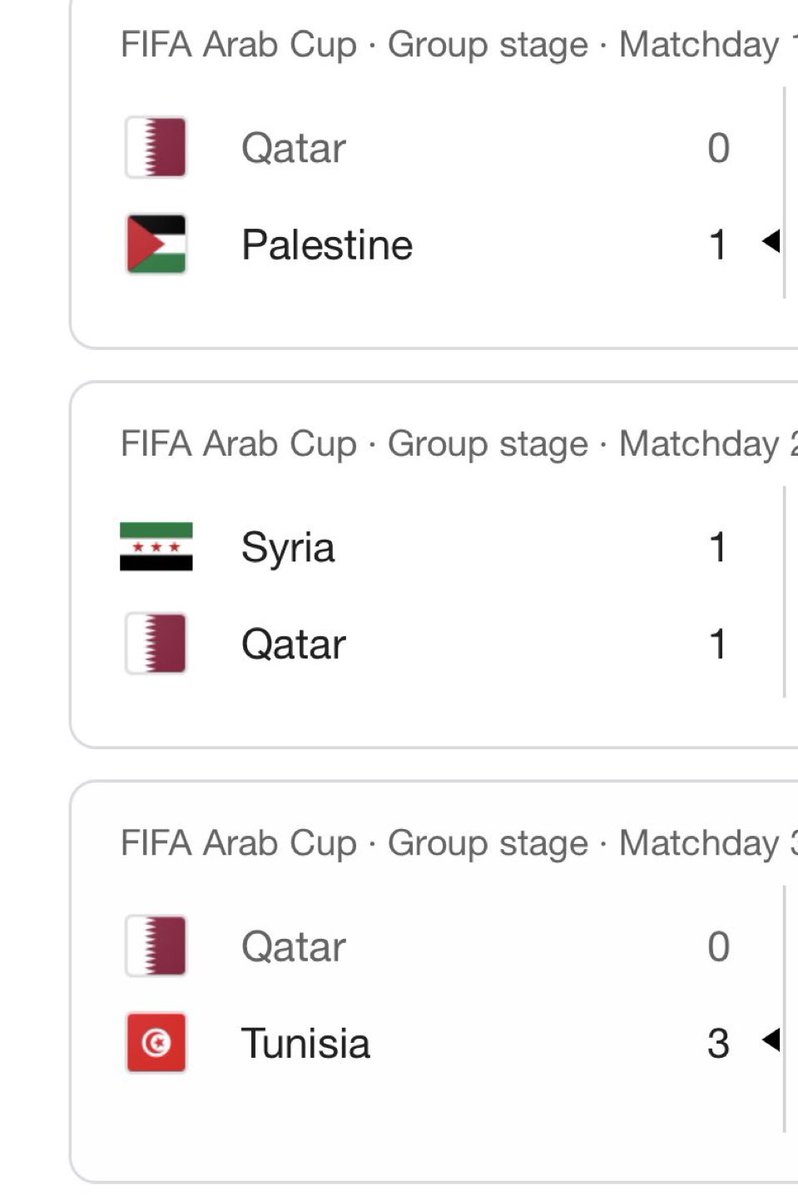798x1200 pixels.
Task: Click Qatar flag in Matchday 3 card
Action: (x=156, y=946)
